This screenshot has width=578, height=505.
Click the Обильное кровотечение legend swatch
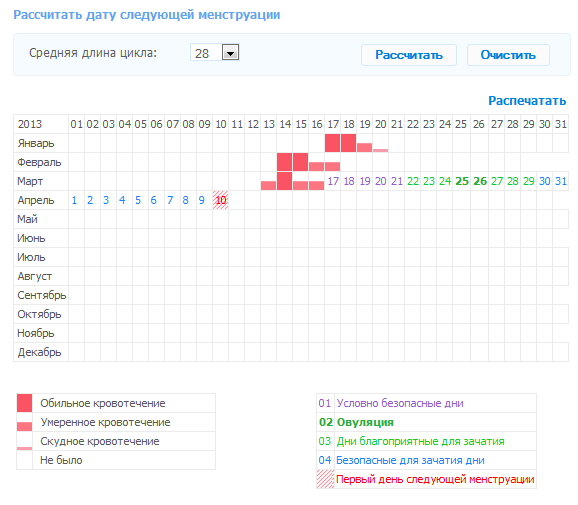coord(24,403)
